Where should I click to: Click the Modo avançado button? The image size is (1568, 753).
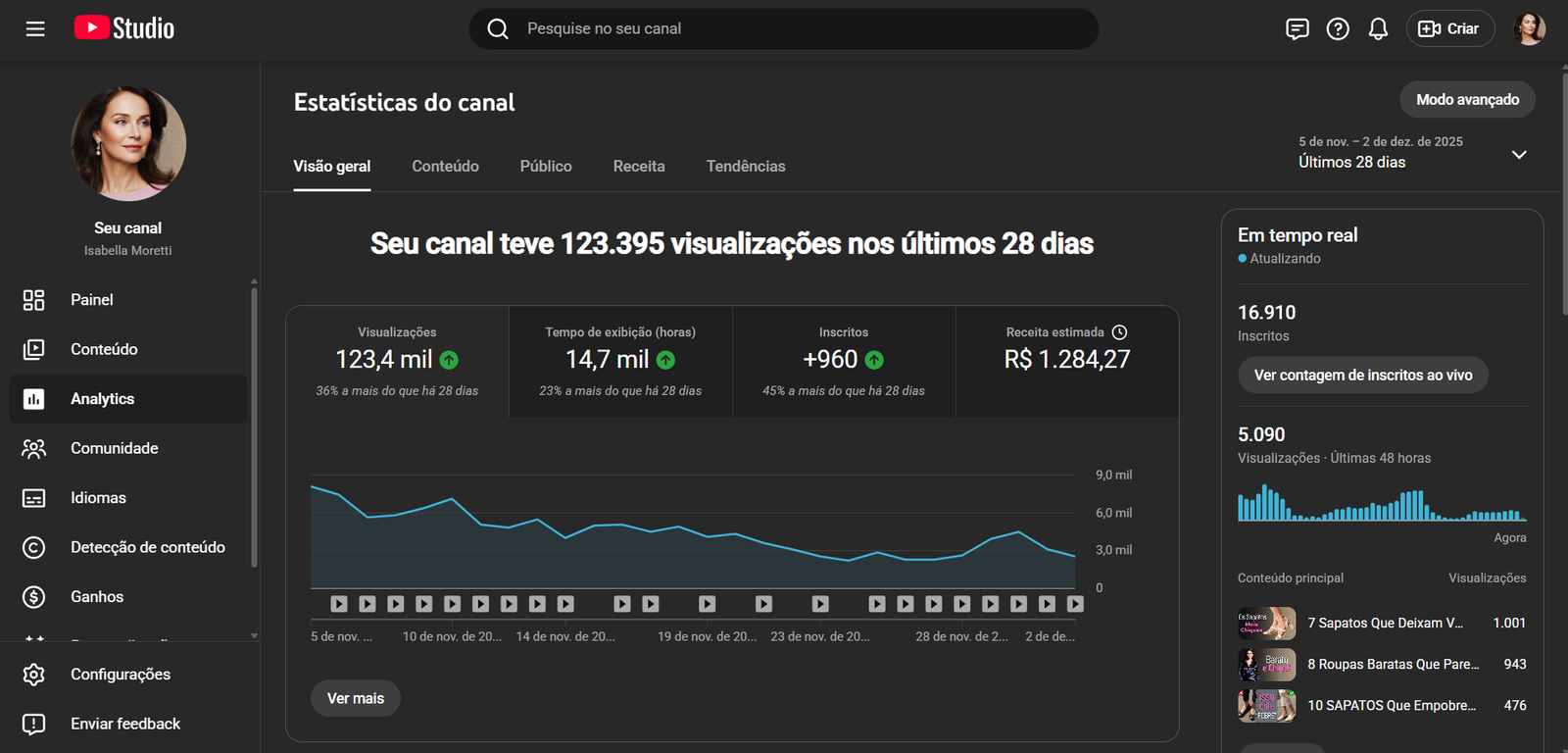tap(1467, 99)
